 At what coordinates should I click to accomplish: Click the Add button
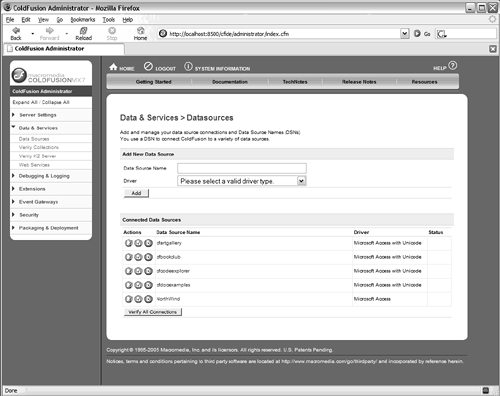point(136,193)
